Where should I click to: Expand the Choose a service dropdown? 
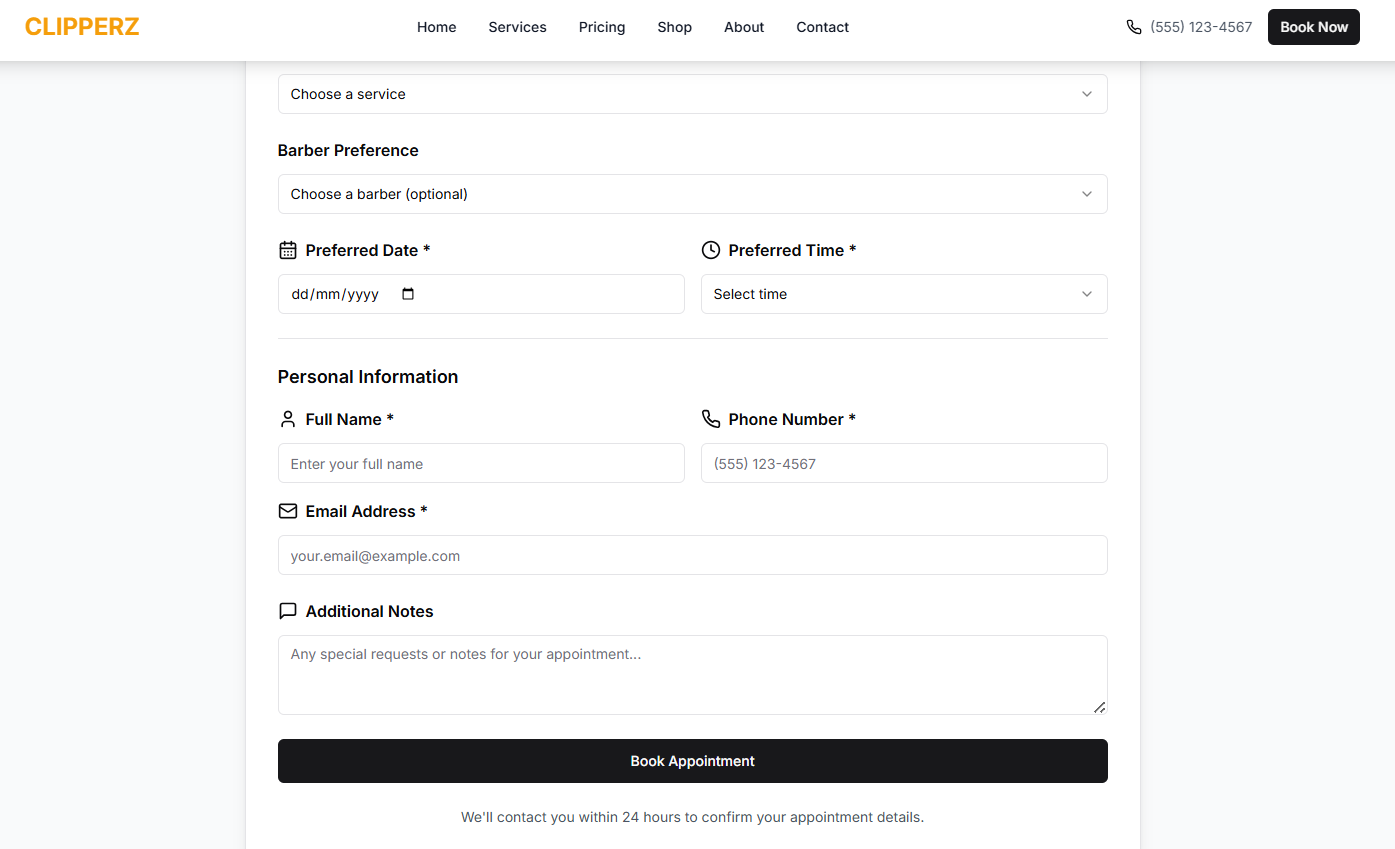tap(692, 94)
